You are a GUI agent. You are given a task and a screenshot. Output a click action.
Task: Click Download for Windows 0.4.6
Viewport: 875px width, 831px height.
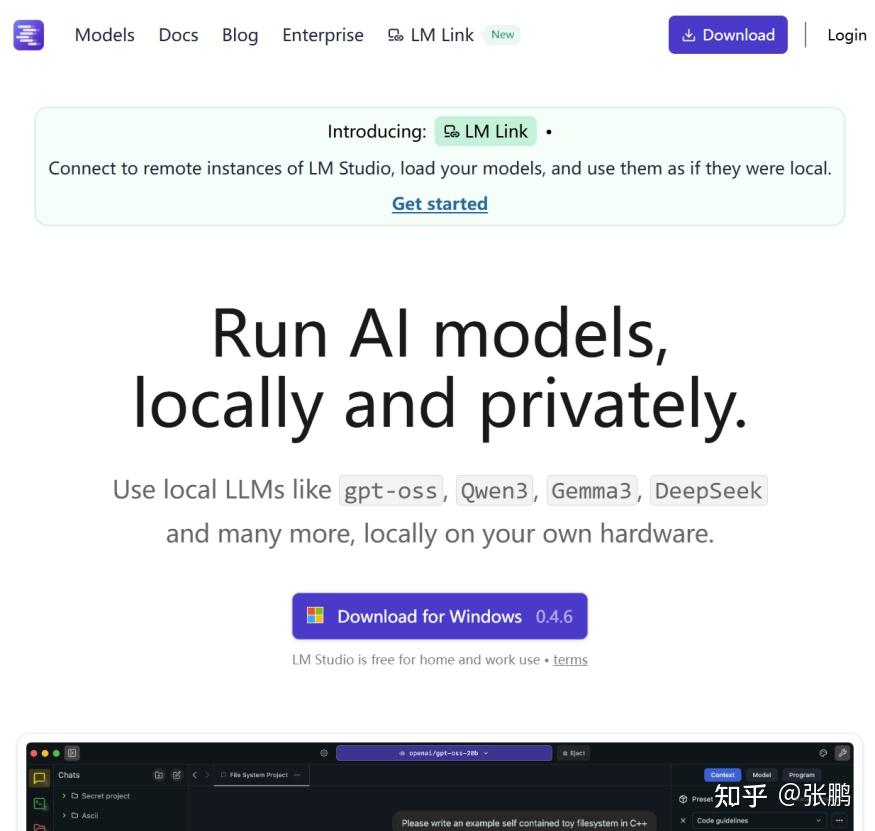tap(440, 616)
